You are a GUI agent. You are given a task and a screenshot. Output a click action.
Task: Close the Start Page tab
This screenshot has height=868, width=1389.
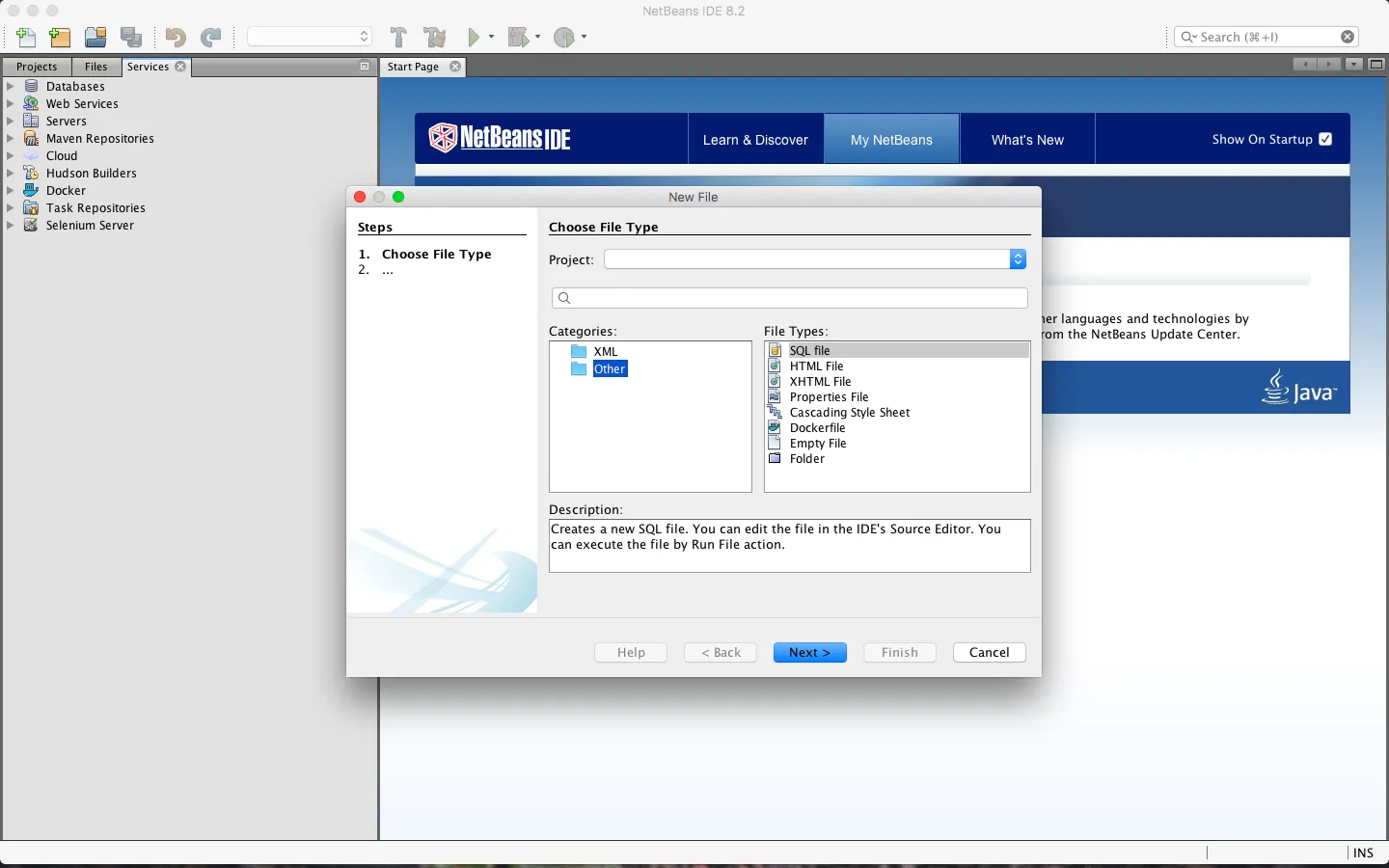[x=455, y=67]
